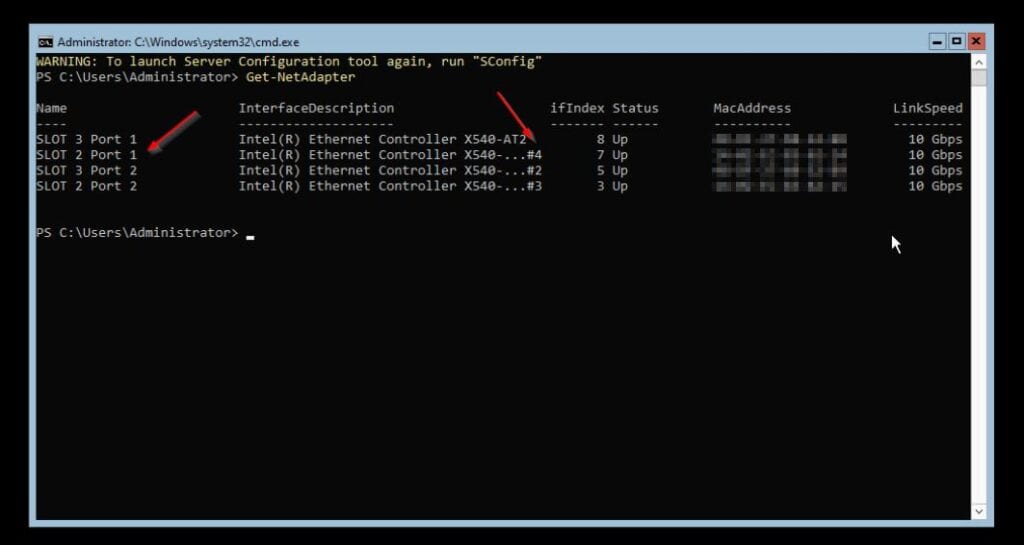Maximize the cmd.exe window

pos(957,42)
